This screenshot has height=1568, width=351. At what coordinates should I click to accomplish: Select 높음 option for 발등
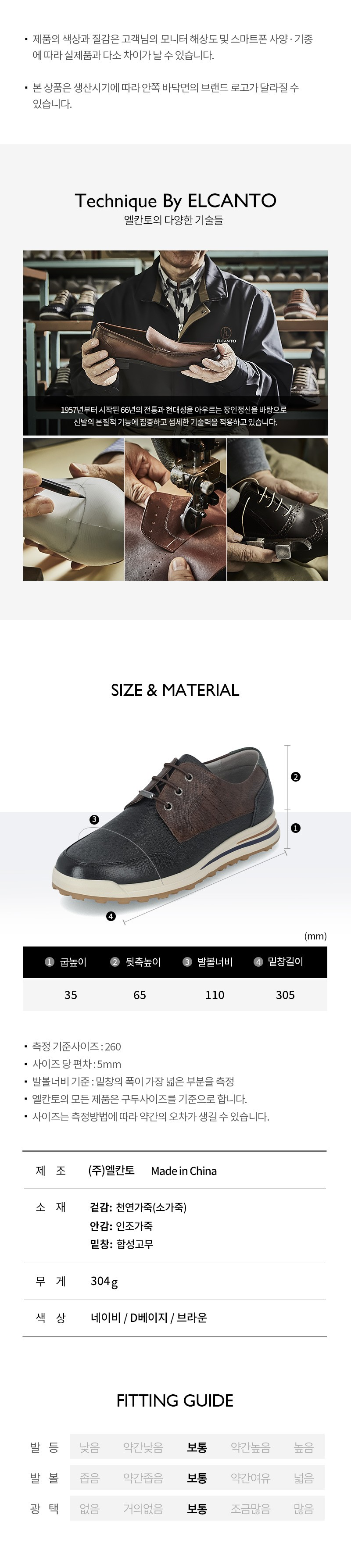pos(304,1447)
